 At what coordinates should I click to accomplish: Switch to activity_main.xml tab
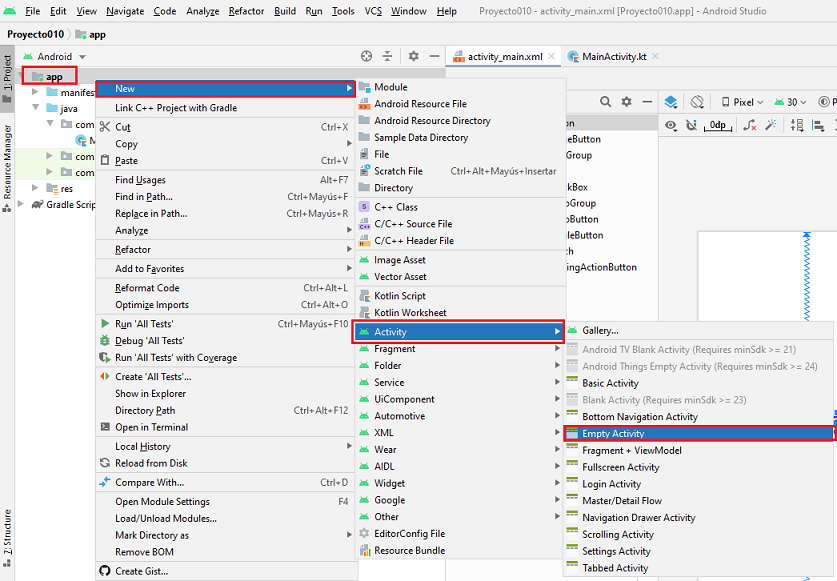pyautogui.click(x=504, y=57)
